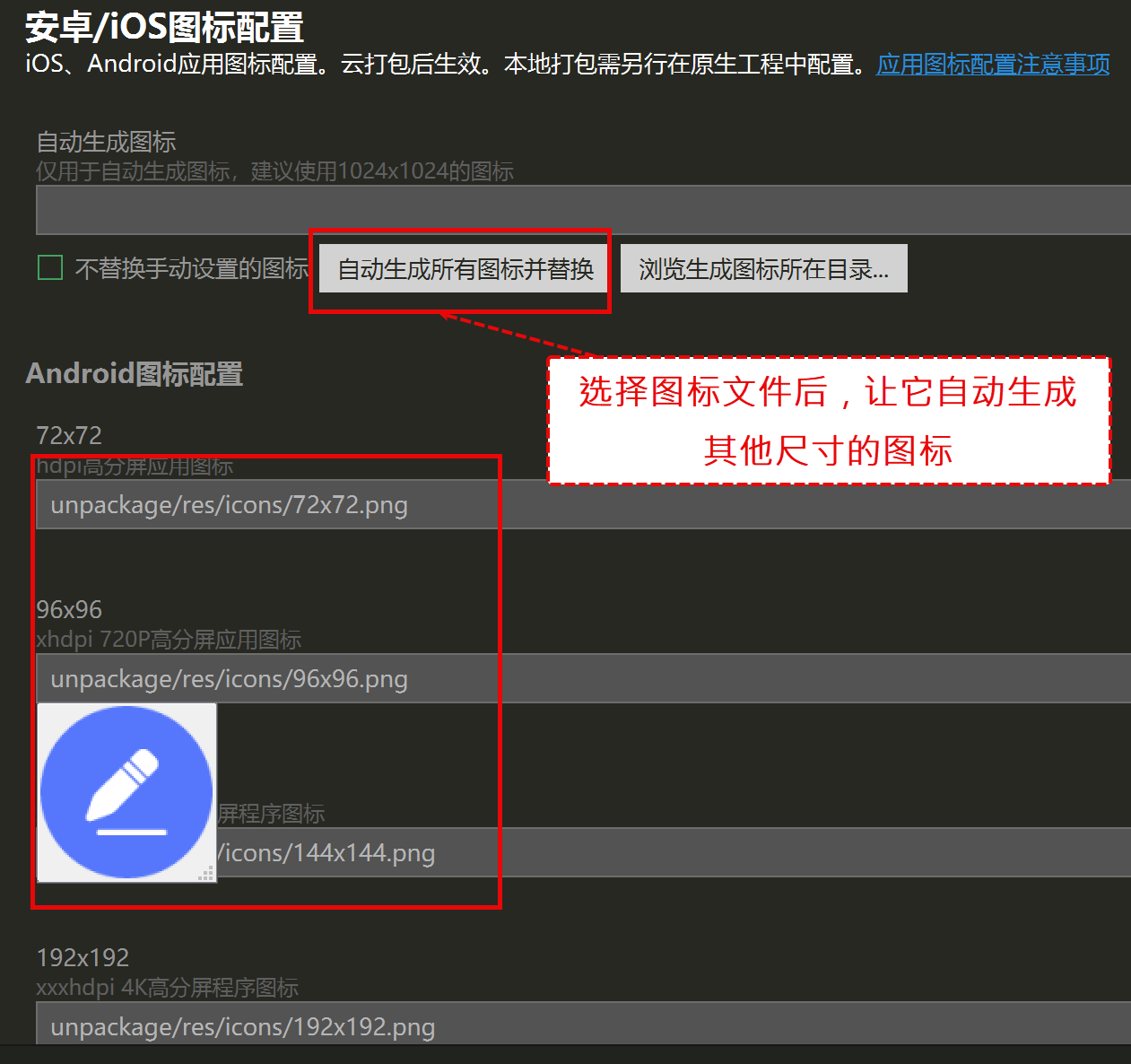Click the xhdpi 720P高分屏应用图标 description
This screenshot has height=1064, width=1131.
click(x=169, y=640)
